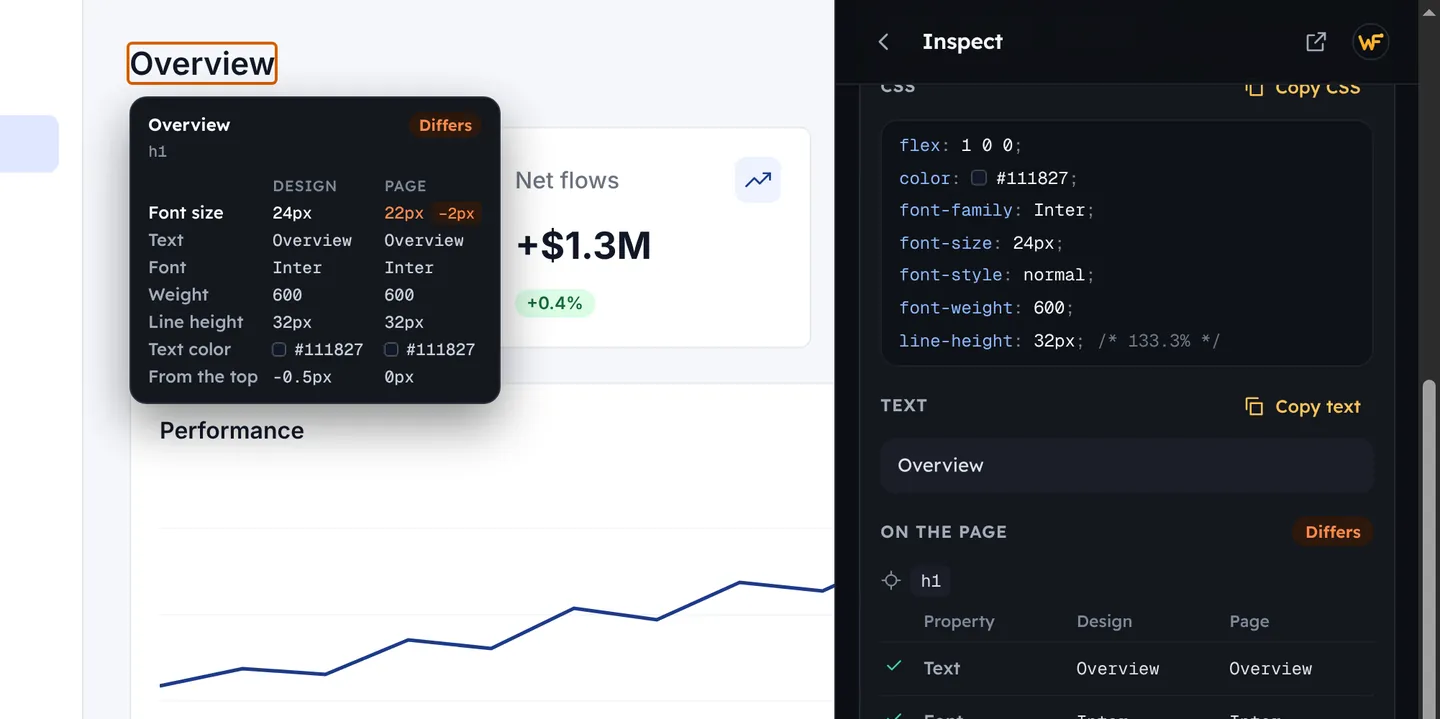Viewport: 1440px width, 719px height.
Task: Click the Copy CSS button
Action: coord(1302,88)
